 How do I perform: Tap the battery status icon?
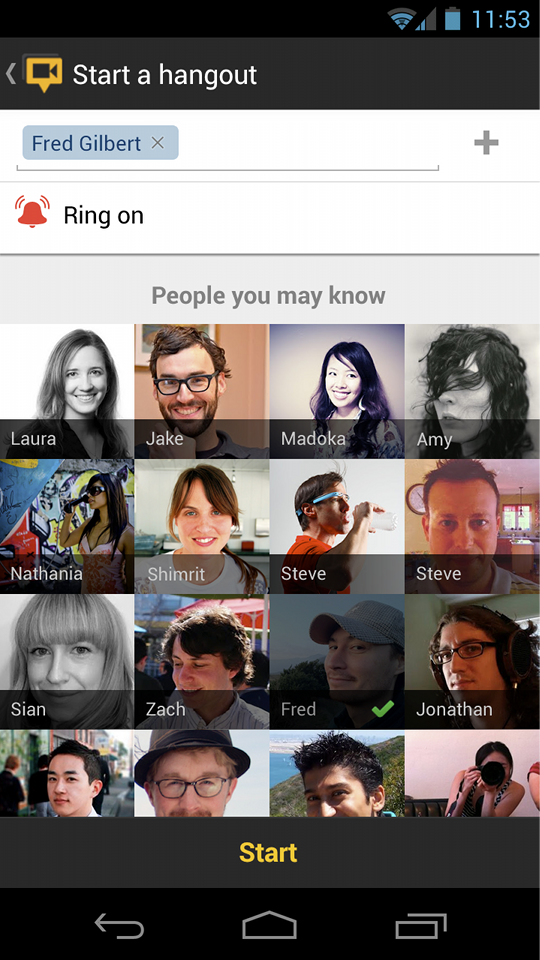(x=452, y=18)
